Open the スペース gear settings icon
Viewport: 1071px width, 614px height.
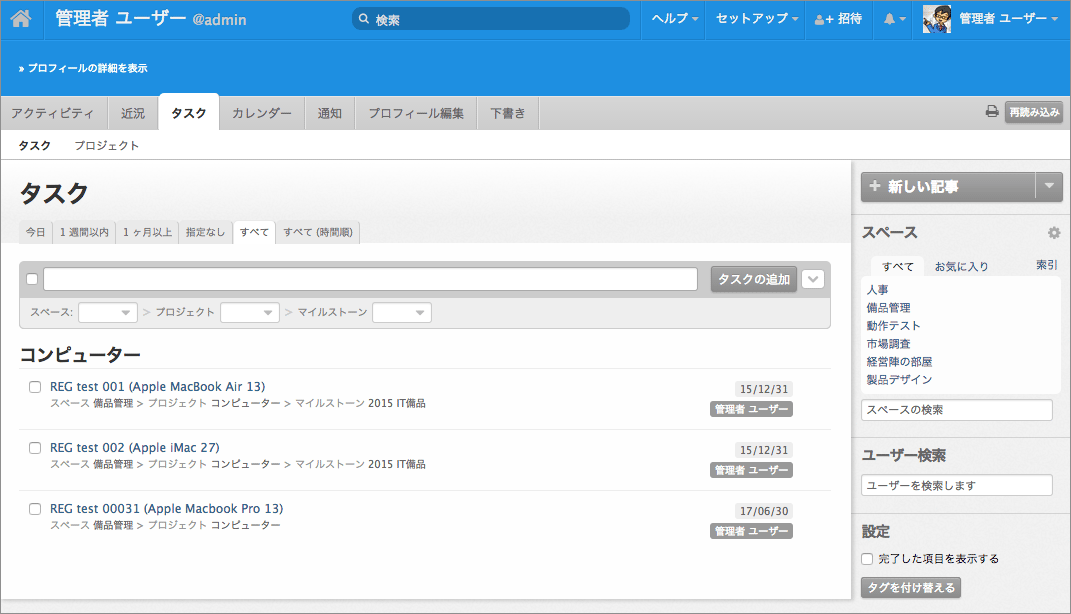[x=1054, y=233]
